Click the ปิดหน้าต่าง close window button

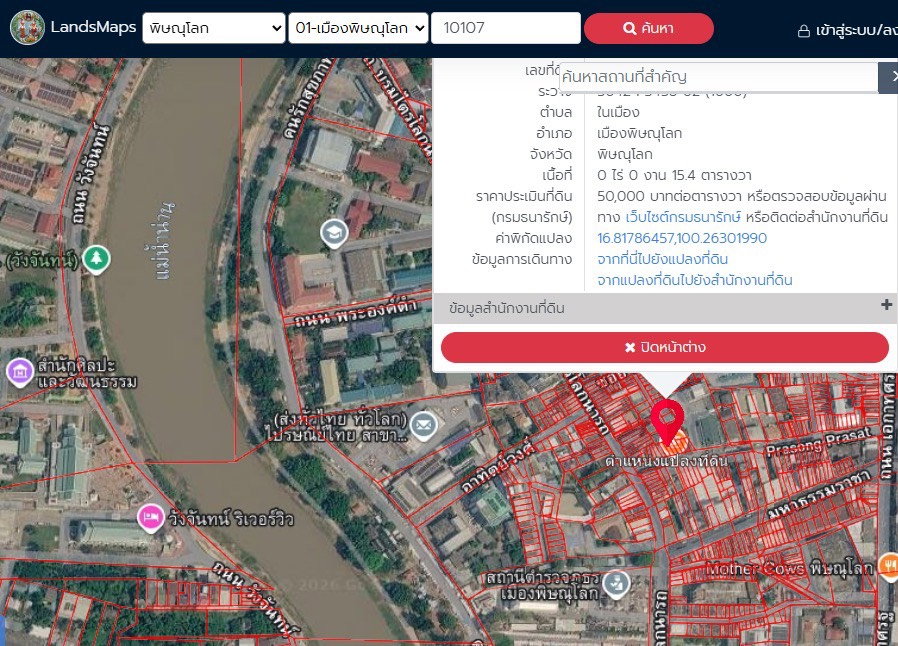(x=664, y=347)
